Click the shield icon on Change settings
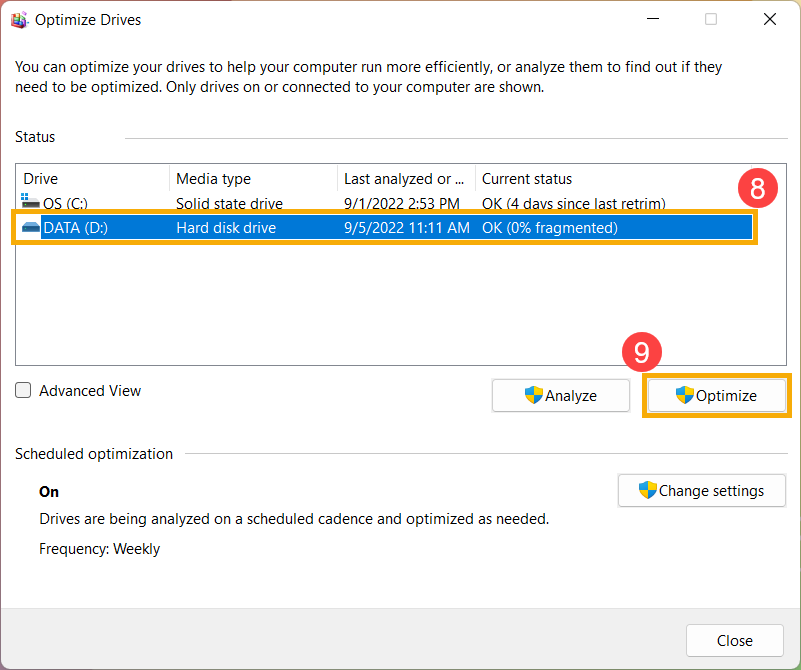 point(647,490)
